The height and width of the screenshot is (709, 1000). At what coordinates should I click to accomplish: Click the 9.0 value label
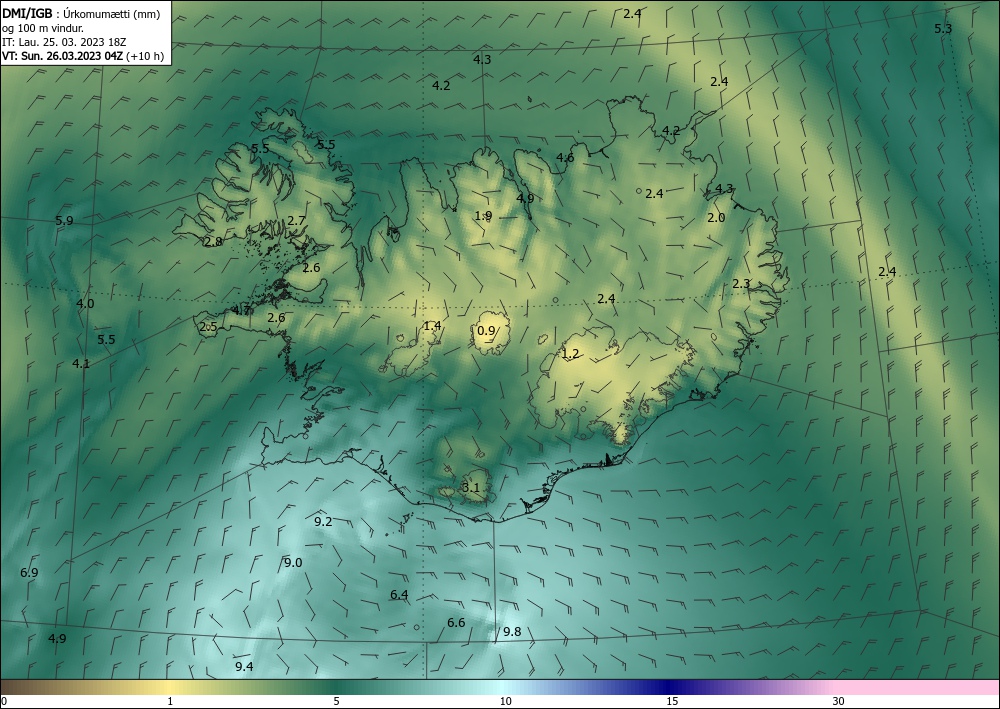click(293, 562)
